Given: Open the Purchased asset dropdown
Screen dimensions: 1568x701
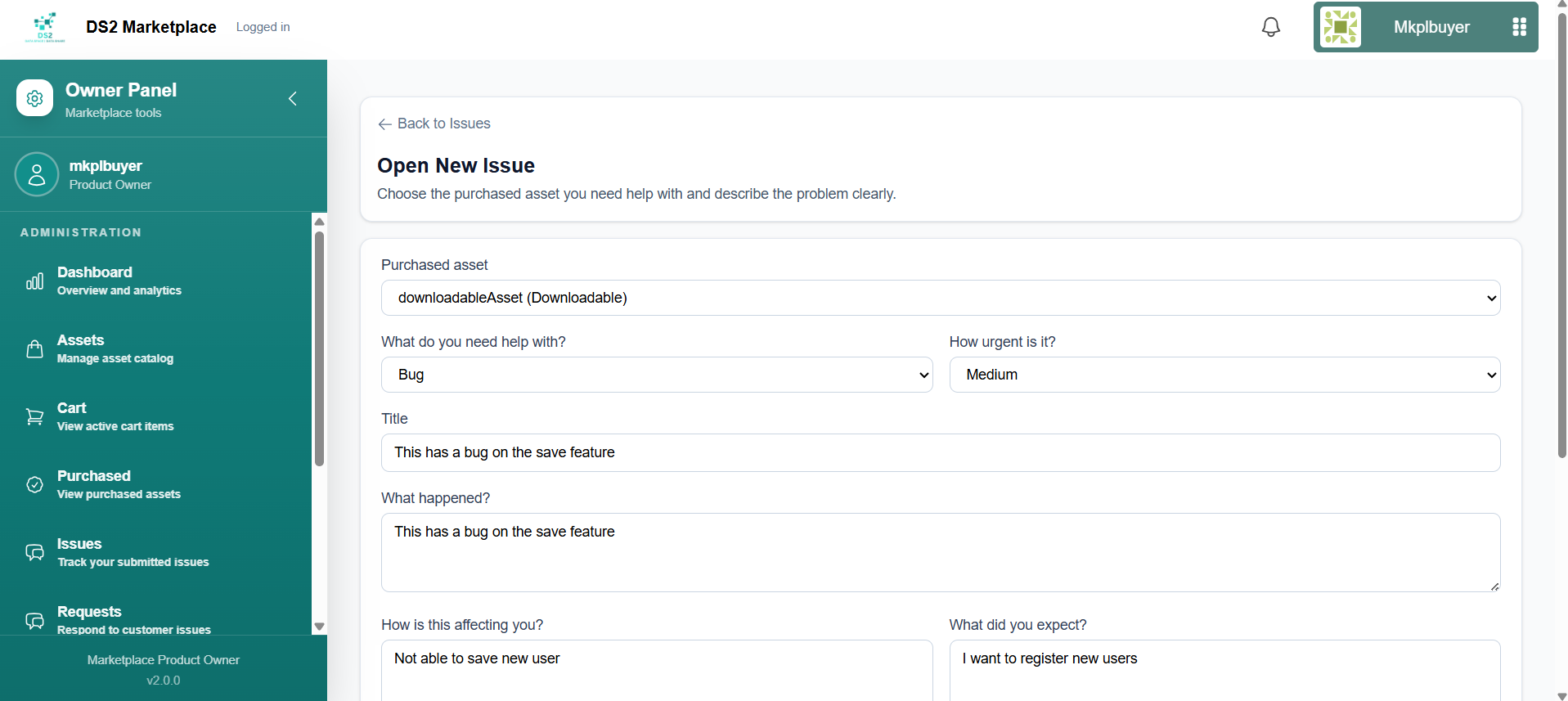Looking at the screenshot, I should [941, 298].
